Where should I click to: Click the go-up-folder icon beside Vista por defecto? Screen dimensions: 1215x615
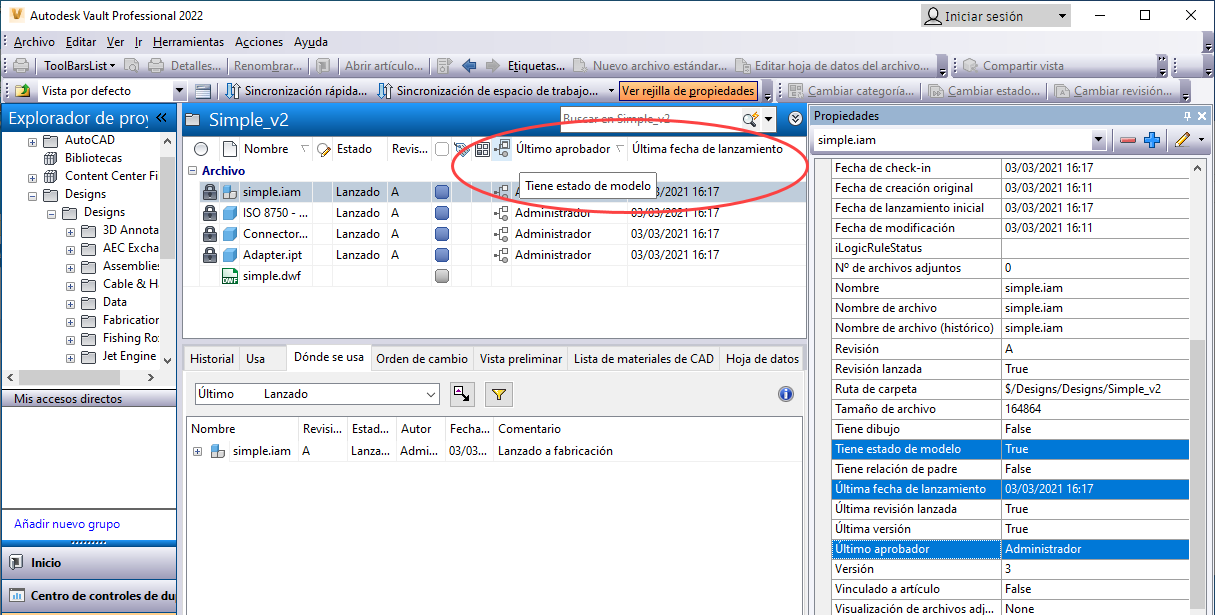(x=22, y=91)
